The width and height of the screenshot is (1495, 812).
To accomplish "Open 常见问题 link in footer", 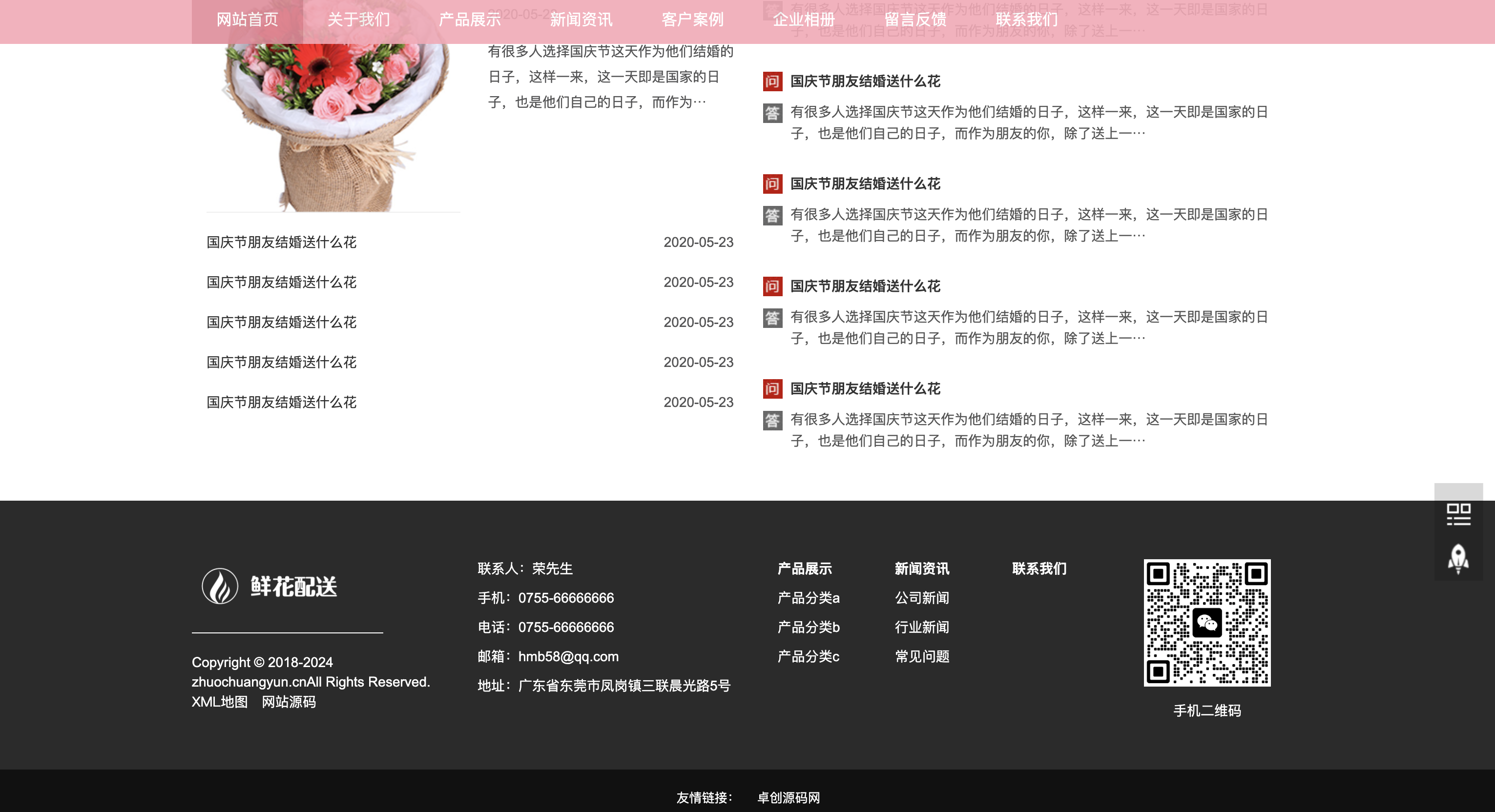I will (922, 656).
